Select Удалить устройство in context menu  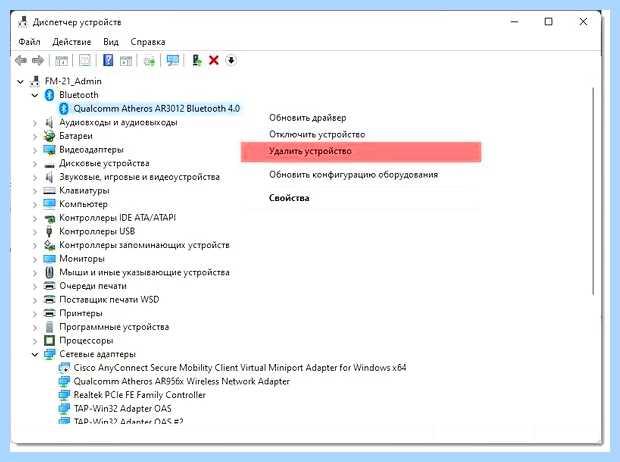(x=361, y=151)
